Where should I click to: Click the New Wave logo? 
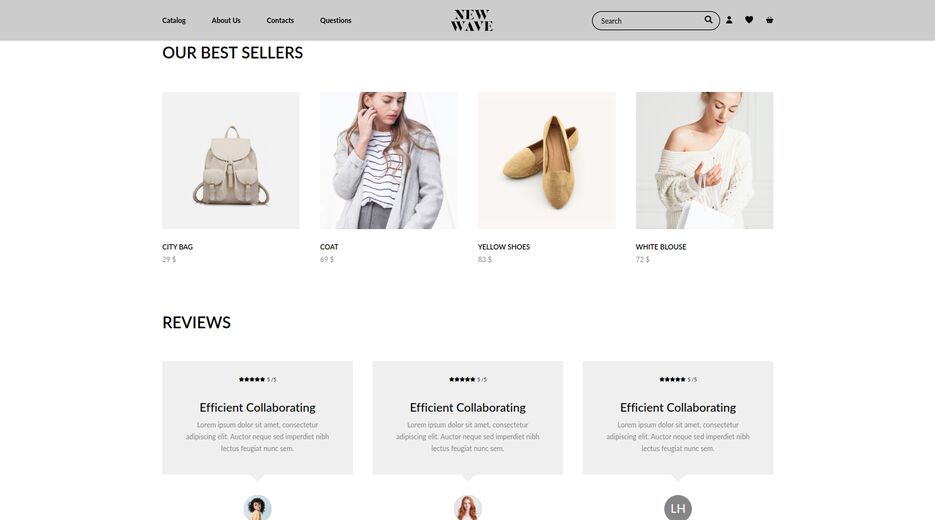pyautogui.click(x=472, y=20)
